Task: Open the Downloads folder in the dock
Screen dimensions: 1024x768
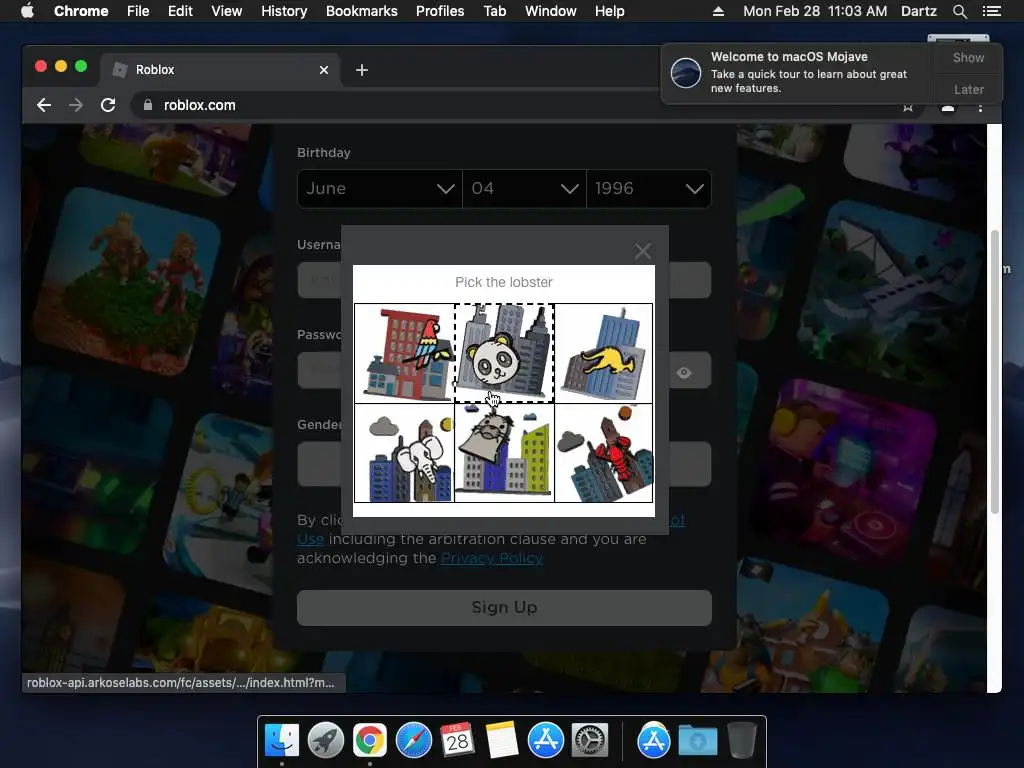Action: [x=697, y=740]
